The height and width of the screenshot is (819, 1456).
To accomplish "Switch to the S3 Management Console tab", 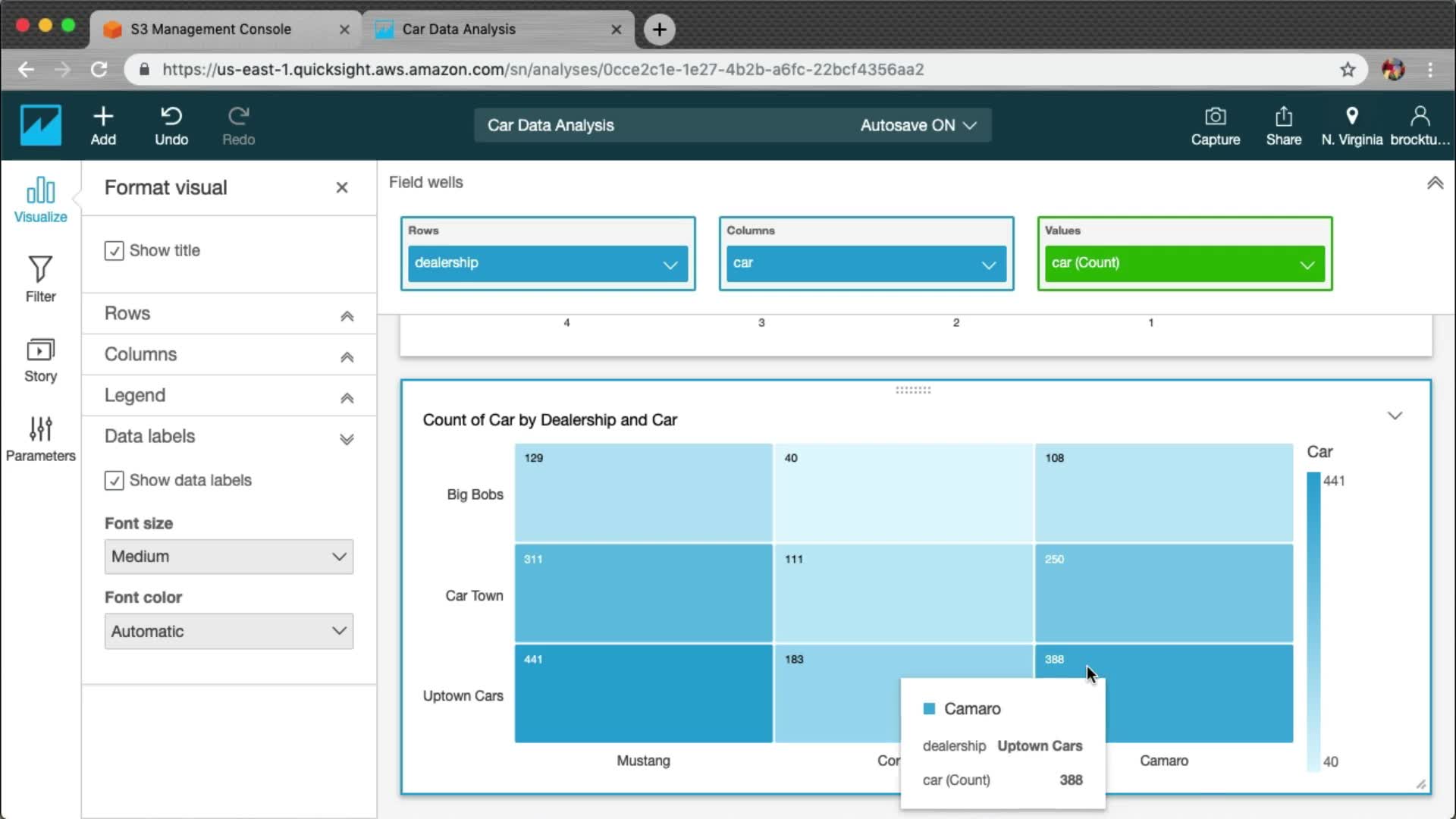I will coord(211,29).
